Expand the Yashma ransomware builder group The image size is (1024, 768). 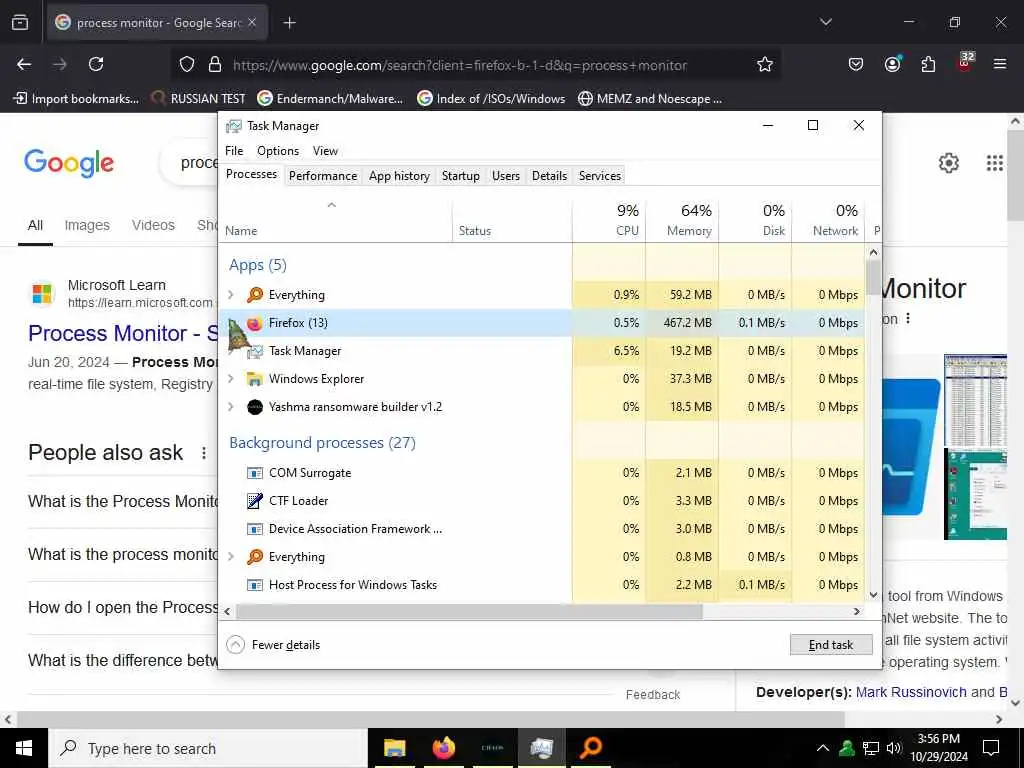point(231,407)
